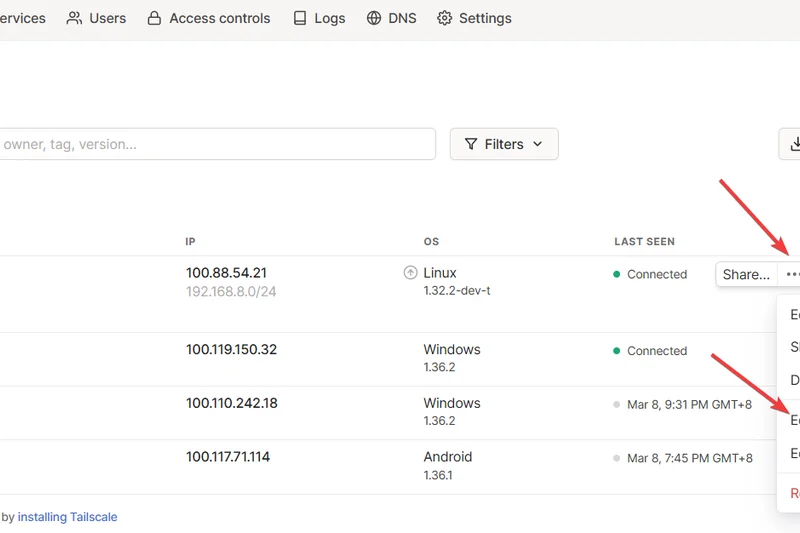Expand the Filters dropdown chevron
Viewport: 800px width, 533px height.
[x=538, y=144]
